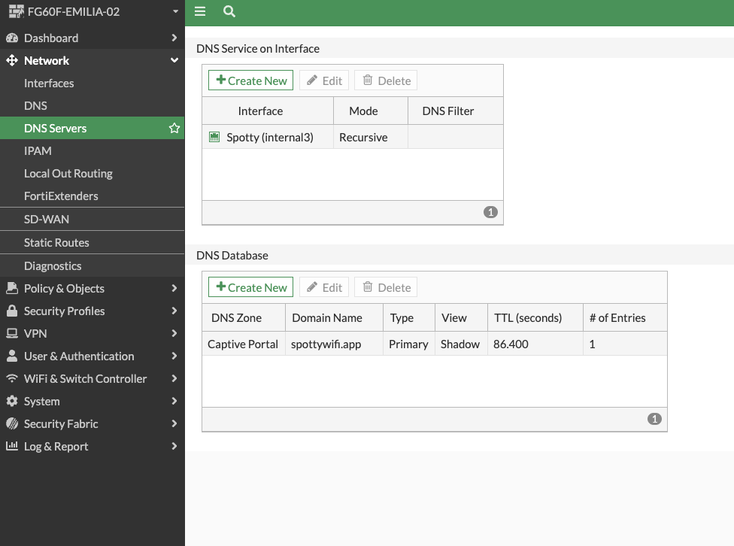The image size is (734, 546).
Task: Toggle the hamburger menu icon
Action: click(x=200, y=11)
